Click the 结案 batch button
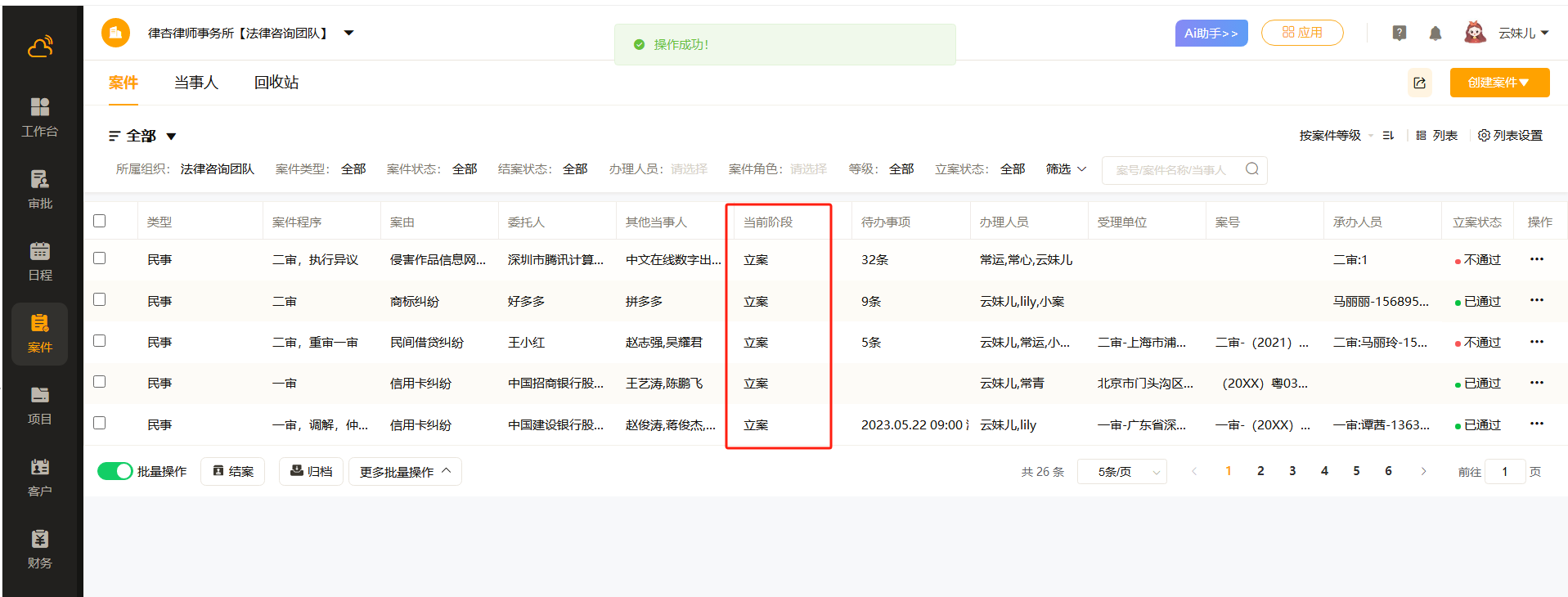Viewport: 1568px width, 597px height. click(x=233, y=472)
